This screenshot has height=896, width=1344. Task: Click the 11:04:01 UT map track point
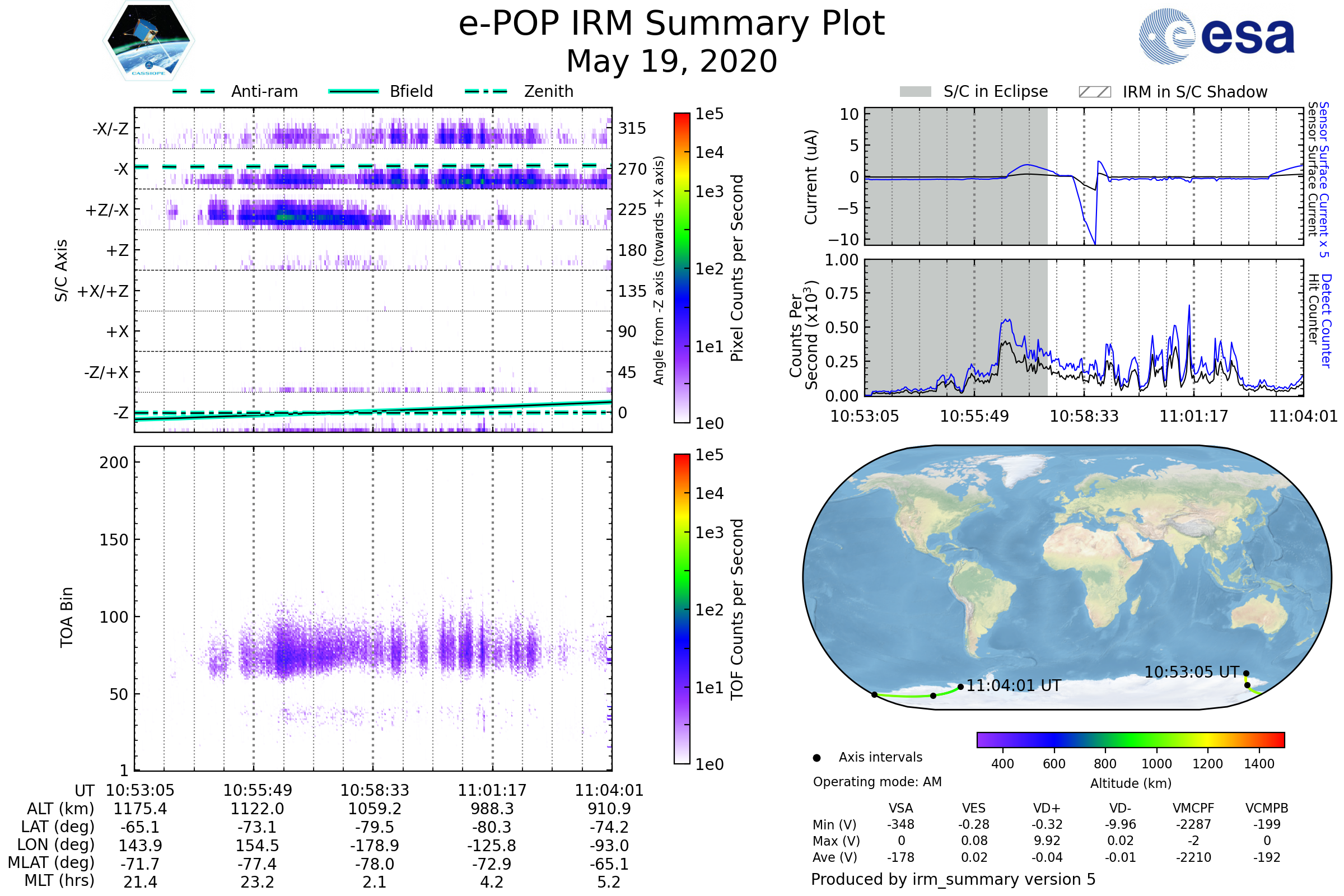point(960,687)
